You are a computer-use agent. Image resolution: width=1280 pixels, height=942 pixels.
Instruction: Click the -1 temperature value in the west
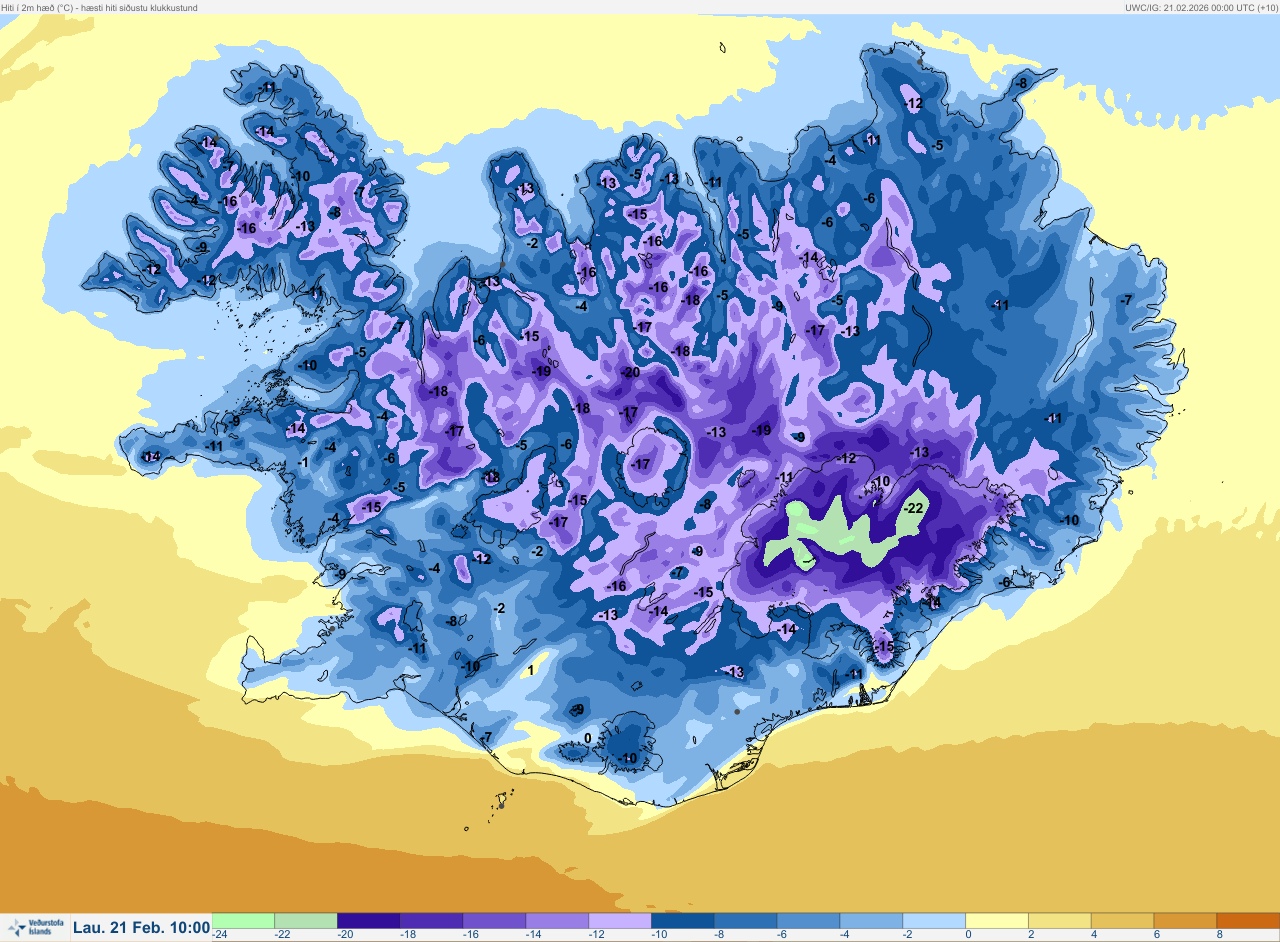[x=303, y=462]
